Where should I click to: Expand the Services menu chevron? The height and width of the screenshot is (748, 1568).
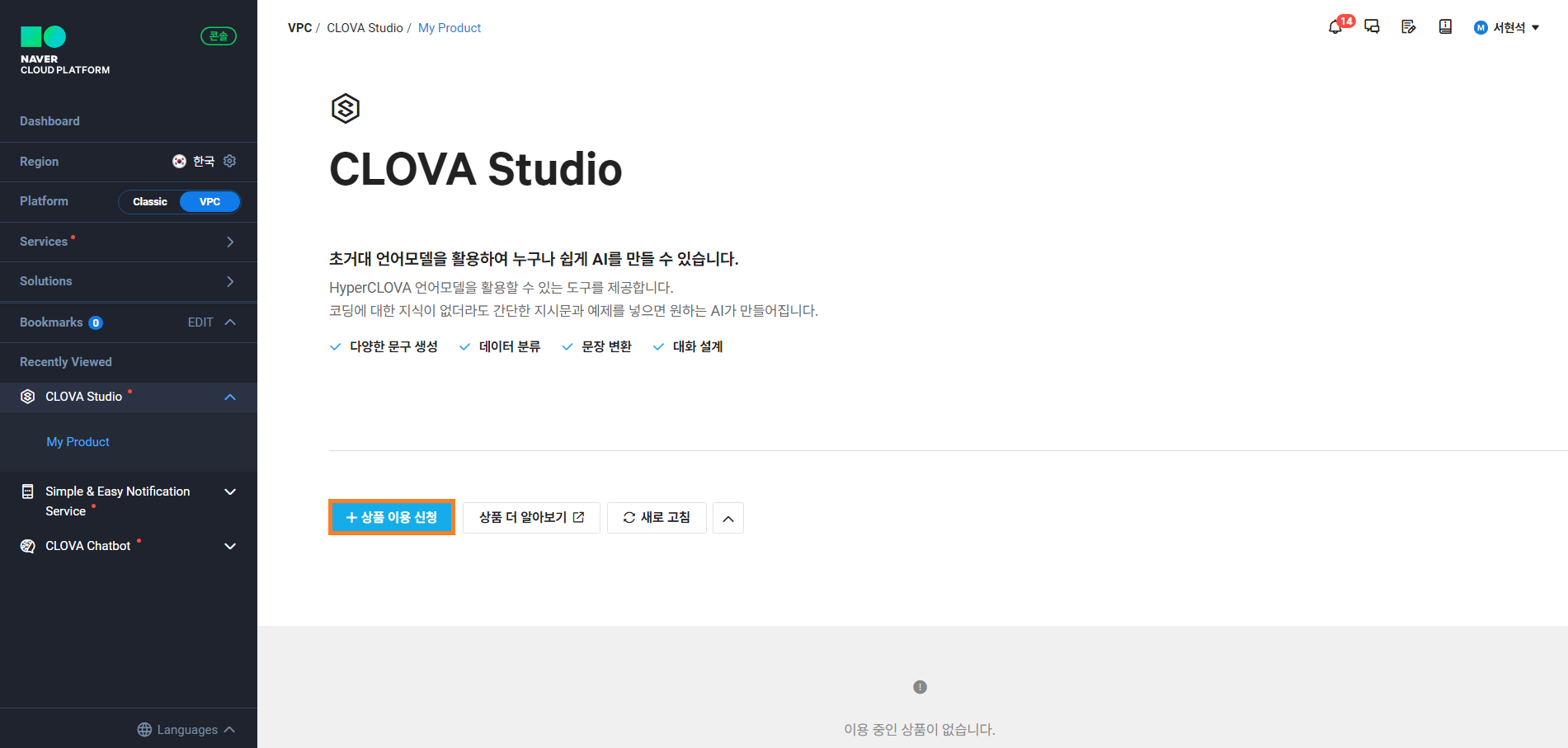tap(230, 242)
